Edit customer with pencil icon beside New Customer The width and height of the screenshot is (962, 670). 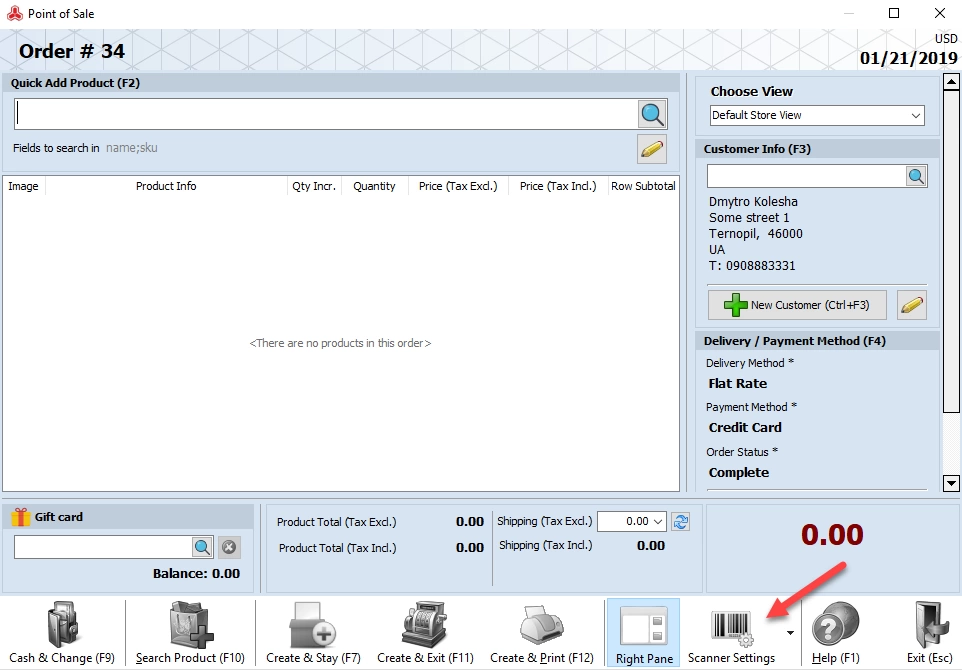912,305
